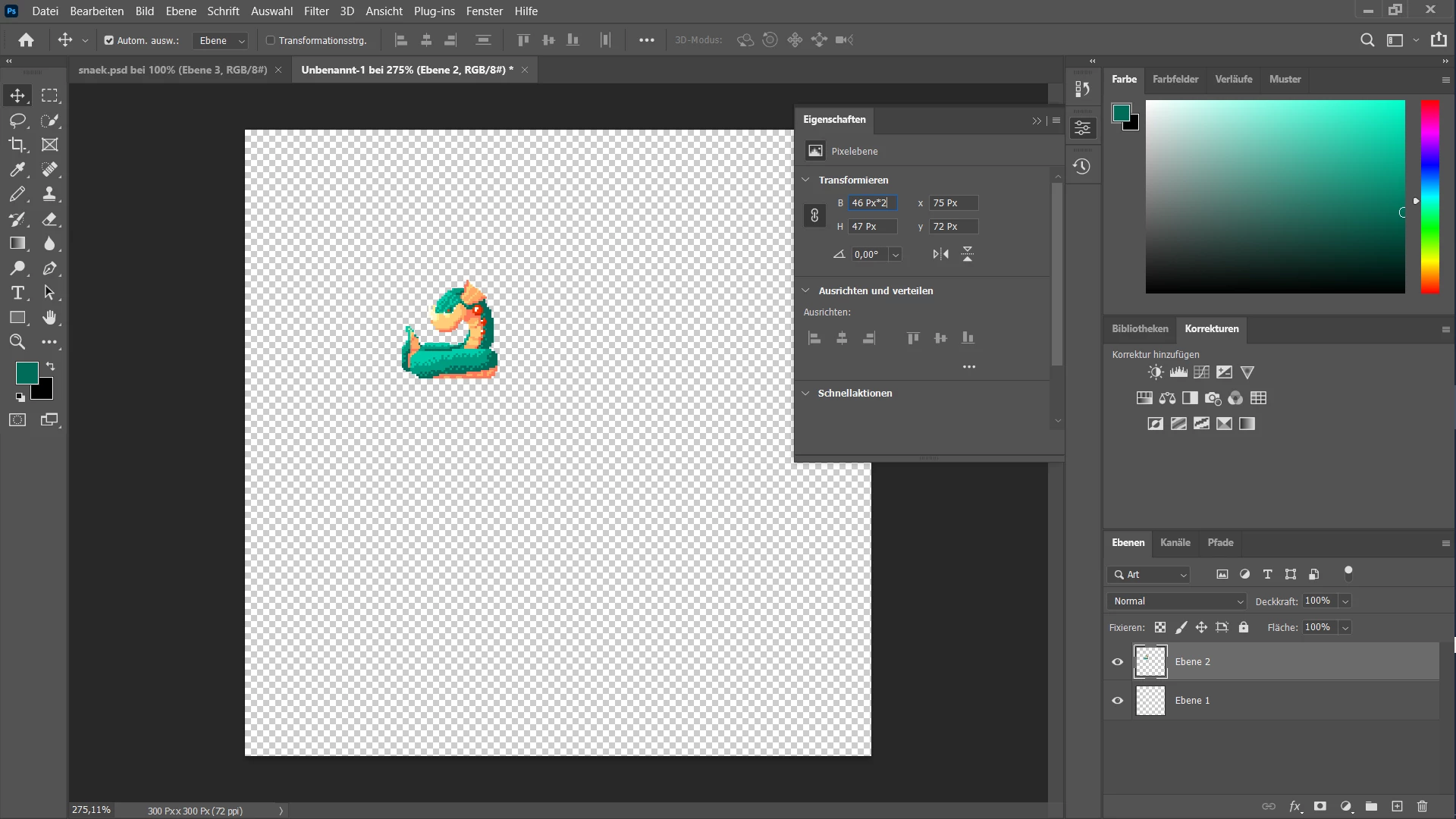Select the Zoom tool in toolbar
The width and height of the screenshot is (1456, 819).
coord(17,342)
